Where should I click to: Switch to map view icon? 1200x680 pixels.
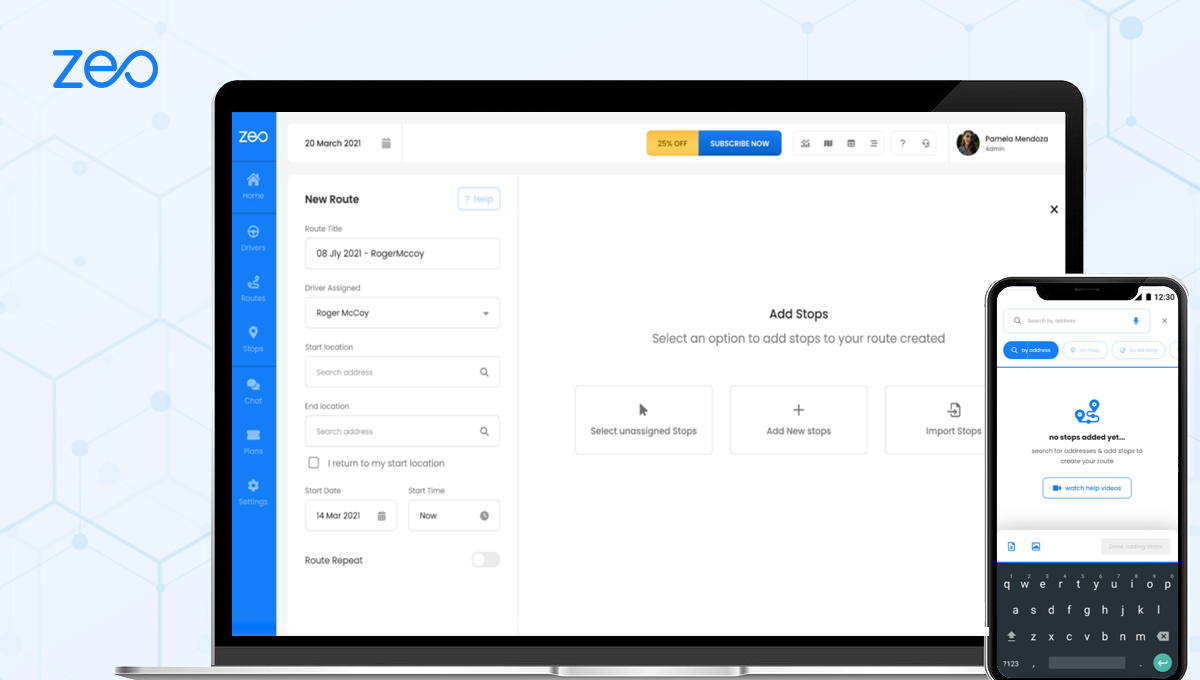click(x=828, y=143)
